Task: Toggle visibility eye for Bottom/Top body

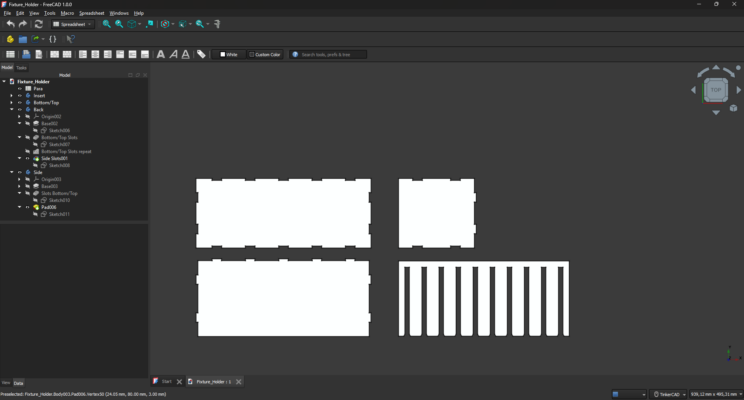Action: 20,102
